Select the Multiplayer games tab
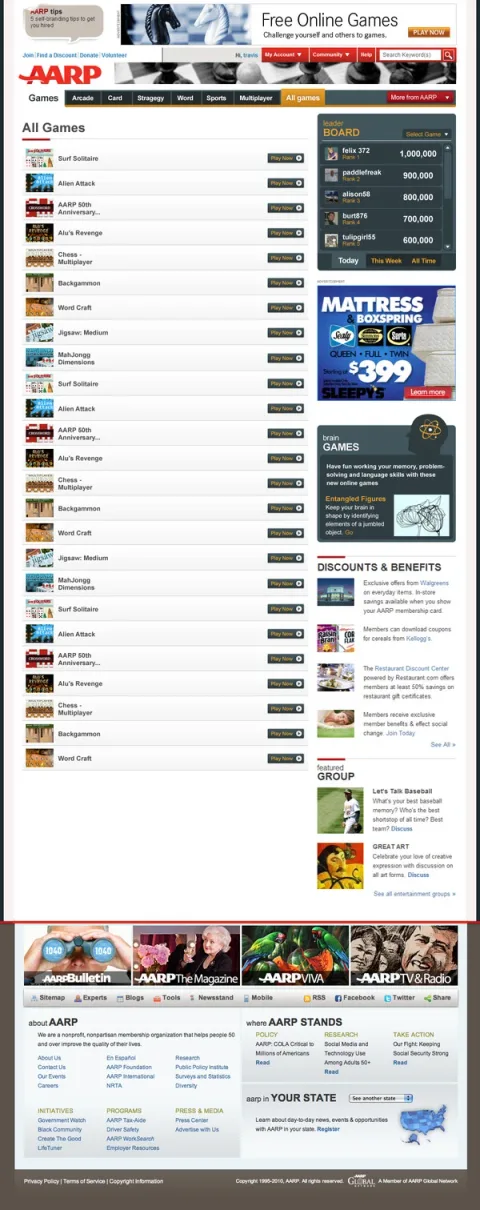 tap(255, 98)
